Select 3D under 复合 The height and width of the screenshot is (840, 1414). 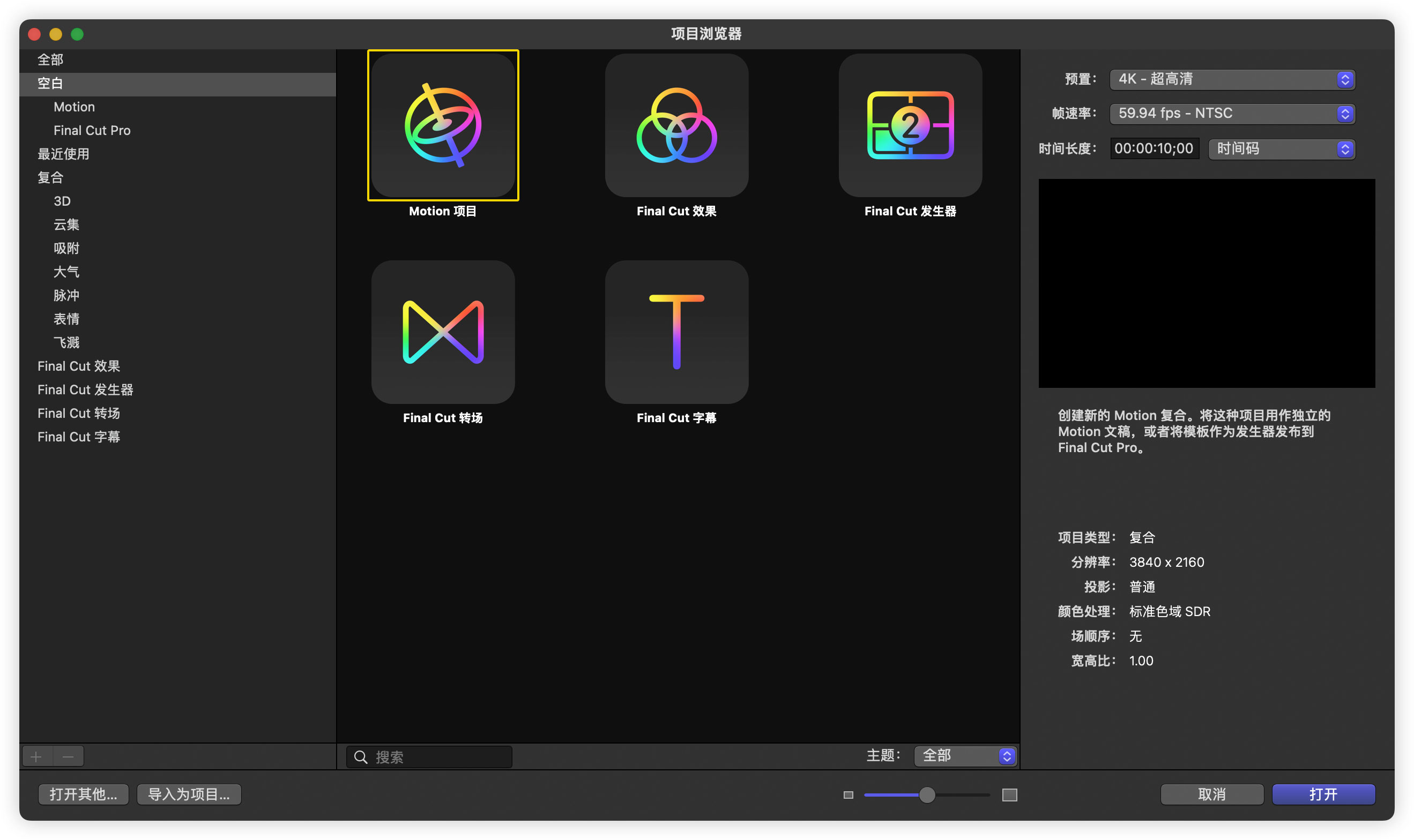click(x=177, y=201)
